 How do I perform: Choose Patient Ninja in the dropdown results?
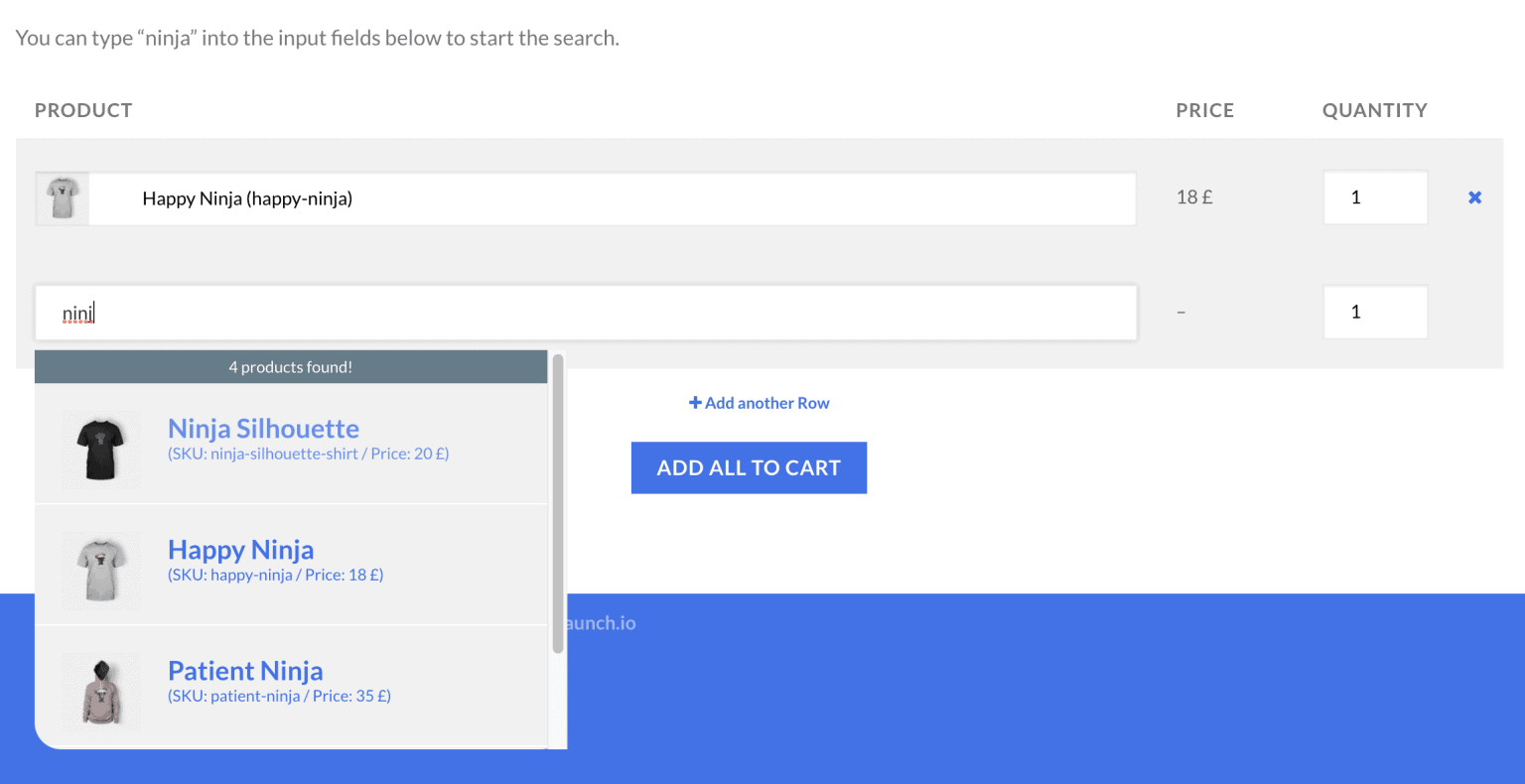coord(245,671)
